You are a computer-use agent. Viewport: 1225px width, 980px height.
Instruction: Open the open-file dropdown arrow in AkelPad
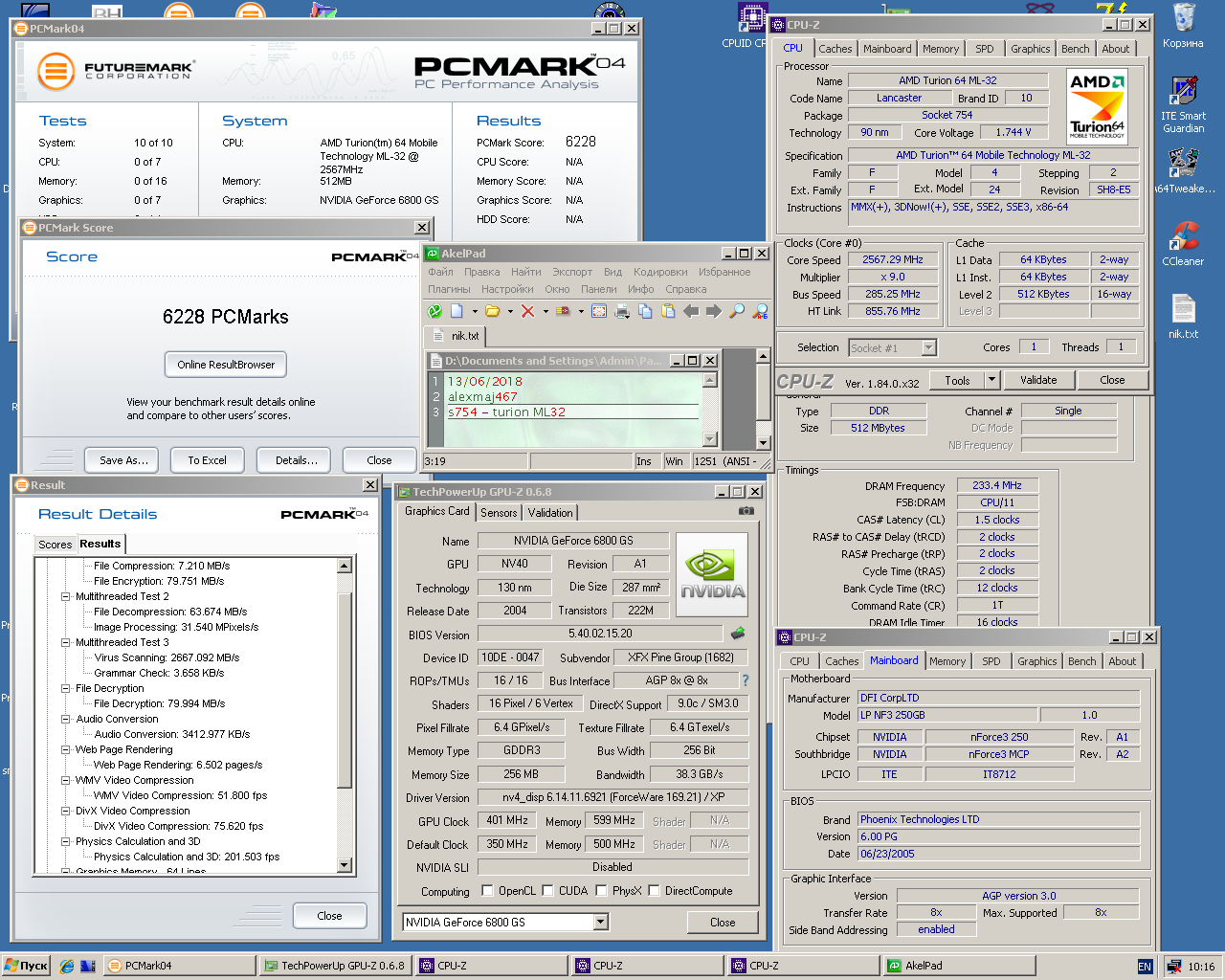(510, 311)
